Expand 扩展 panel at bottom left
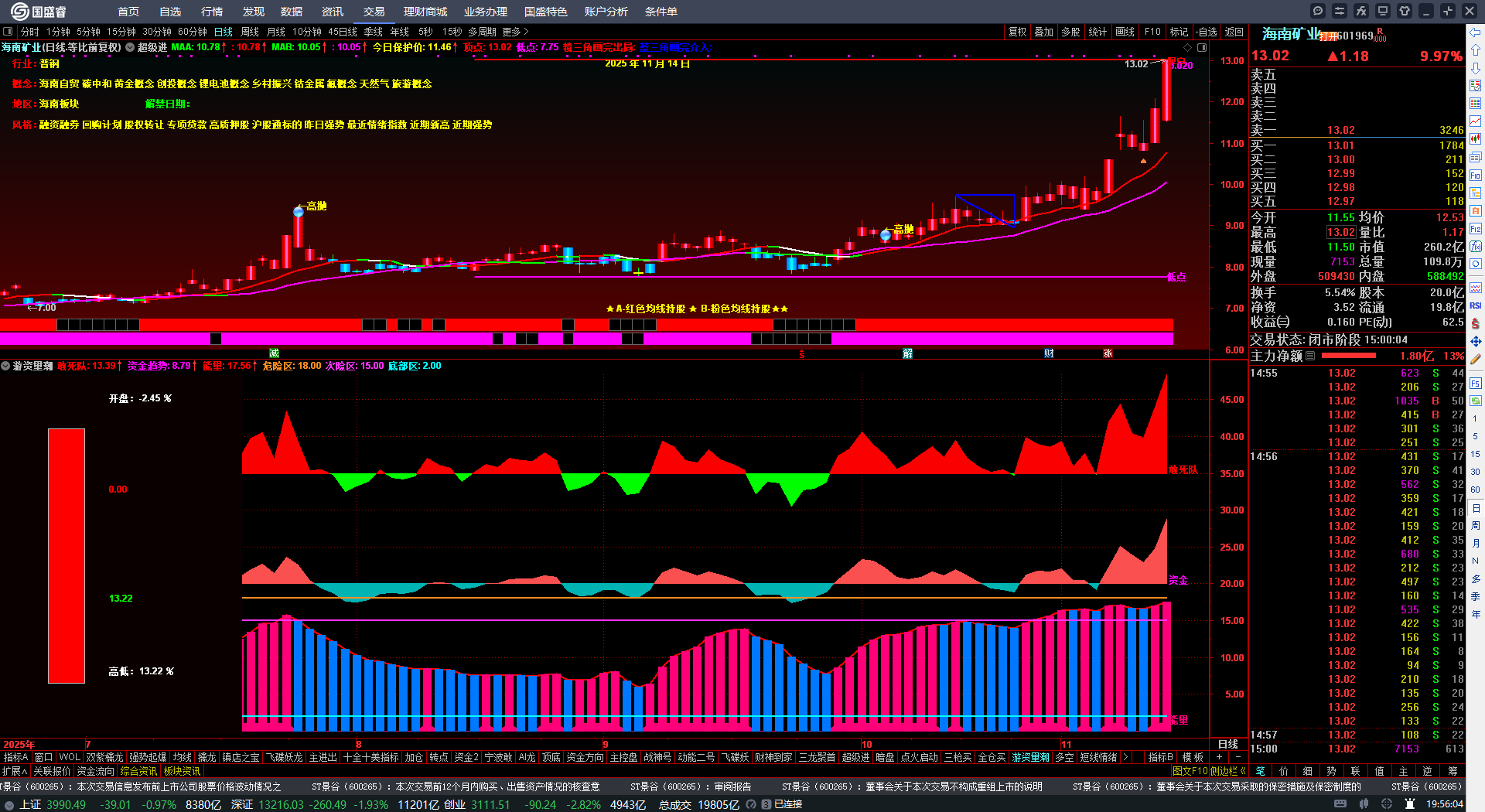 pyautogui.click(x=15, y=771)
